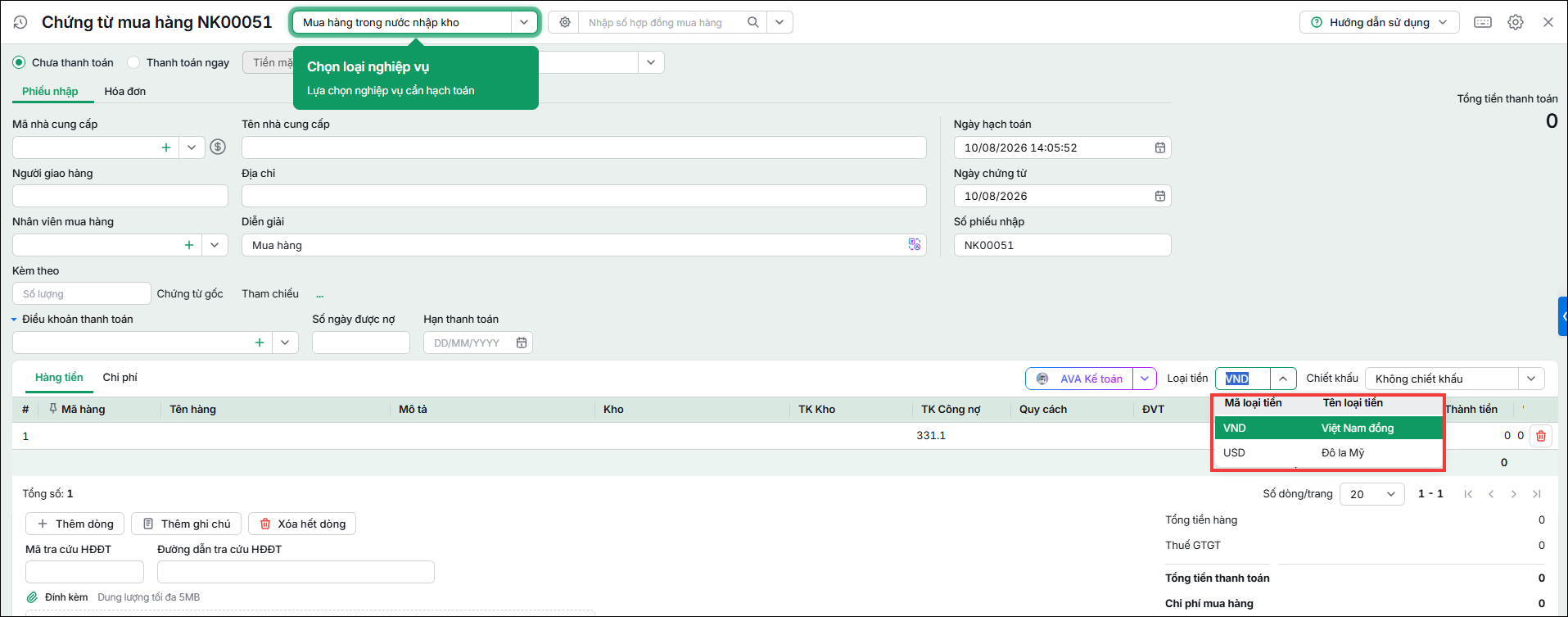Click the Xóa hết dòng button
The height and width of the screenshot is (617, 1568).
(302, 524)
